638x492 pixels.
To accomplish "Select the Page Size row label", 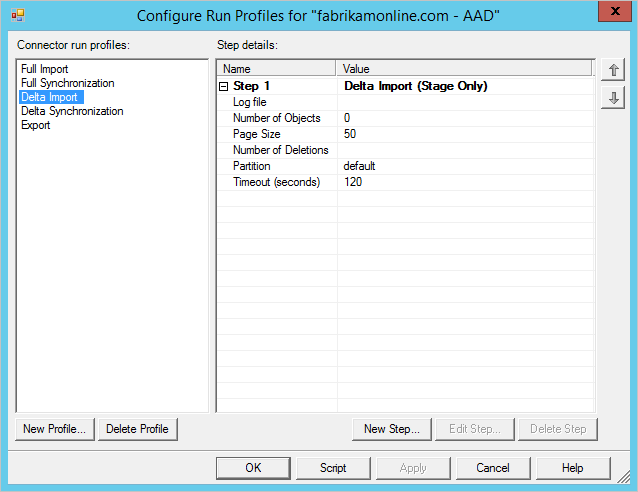I will (x=256, y=134).
